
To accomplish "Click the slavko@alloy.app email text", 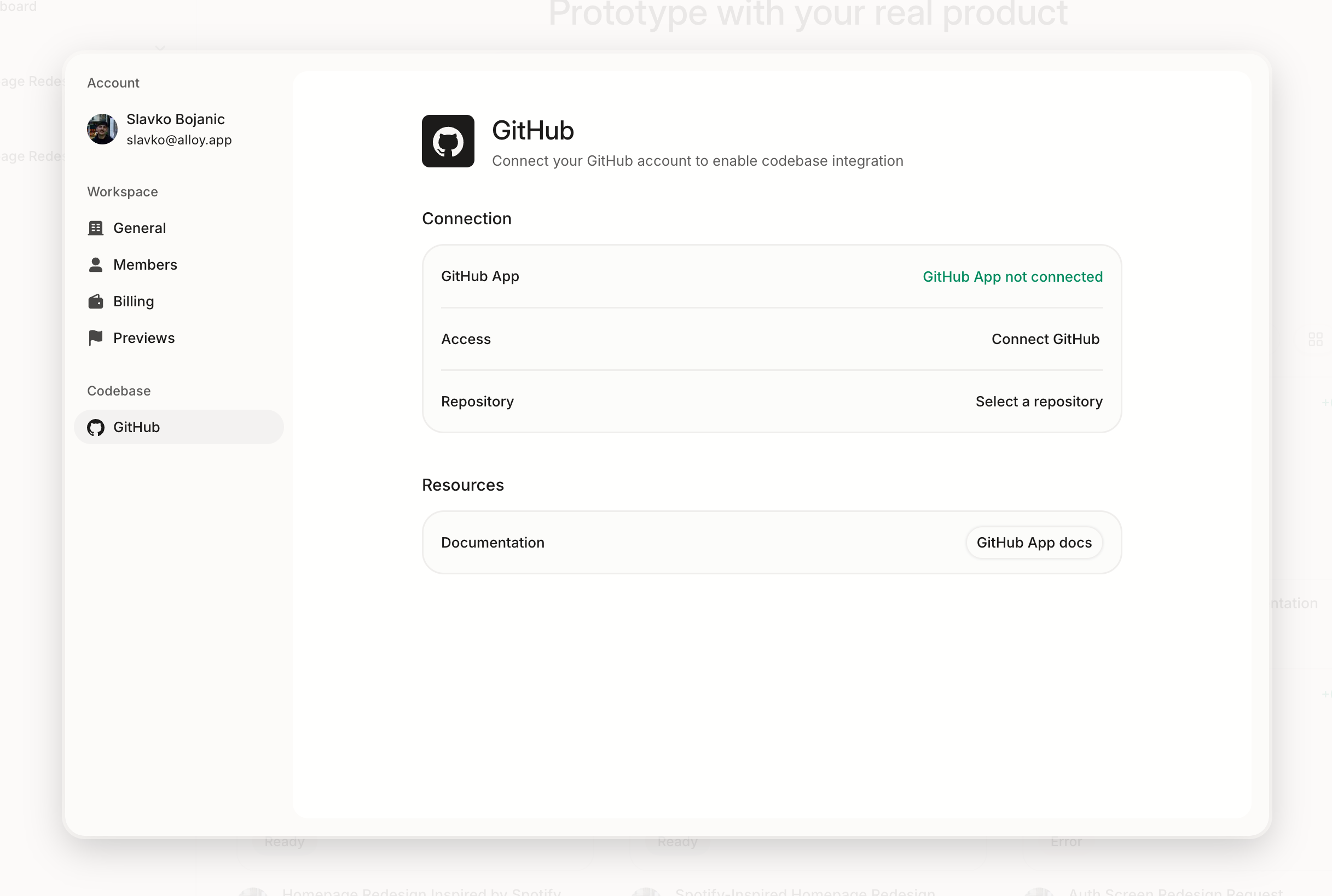I will [179, 139].
